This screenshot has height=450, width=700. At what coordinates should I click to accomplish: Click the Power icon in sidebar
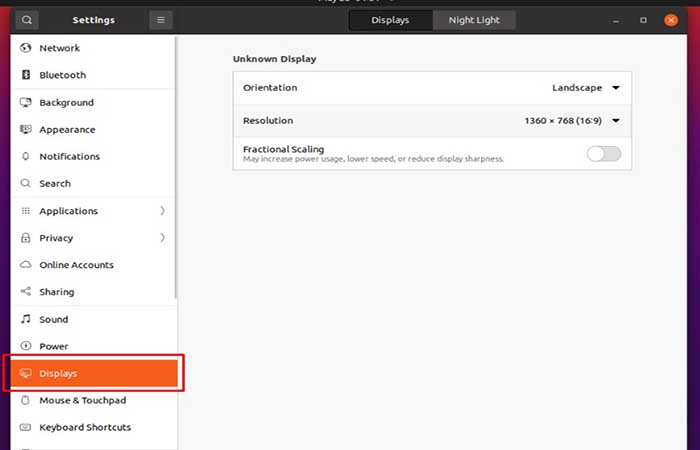pos(26,346)
